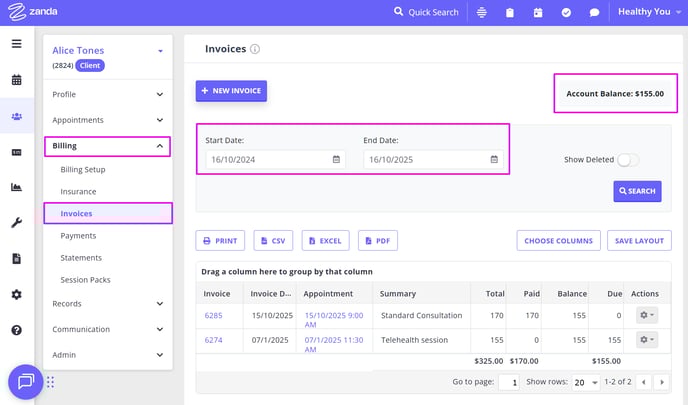The height and width of the screenshot is (405, 688).
Task: Open actions gear dropdown for invoice 6285
Action: 646,315
